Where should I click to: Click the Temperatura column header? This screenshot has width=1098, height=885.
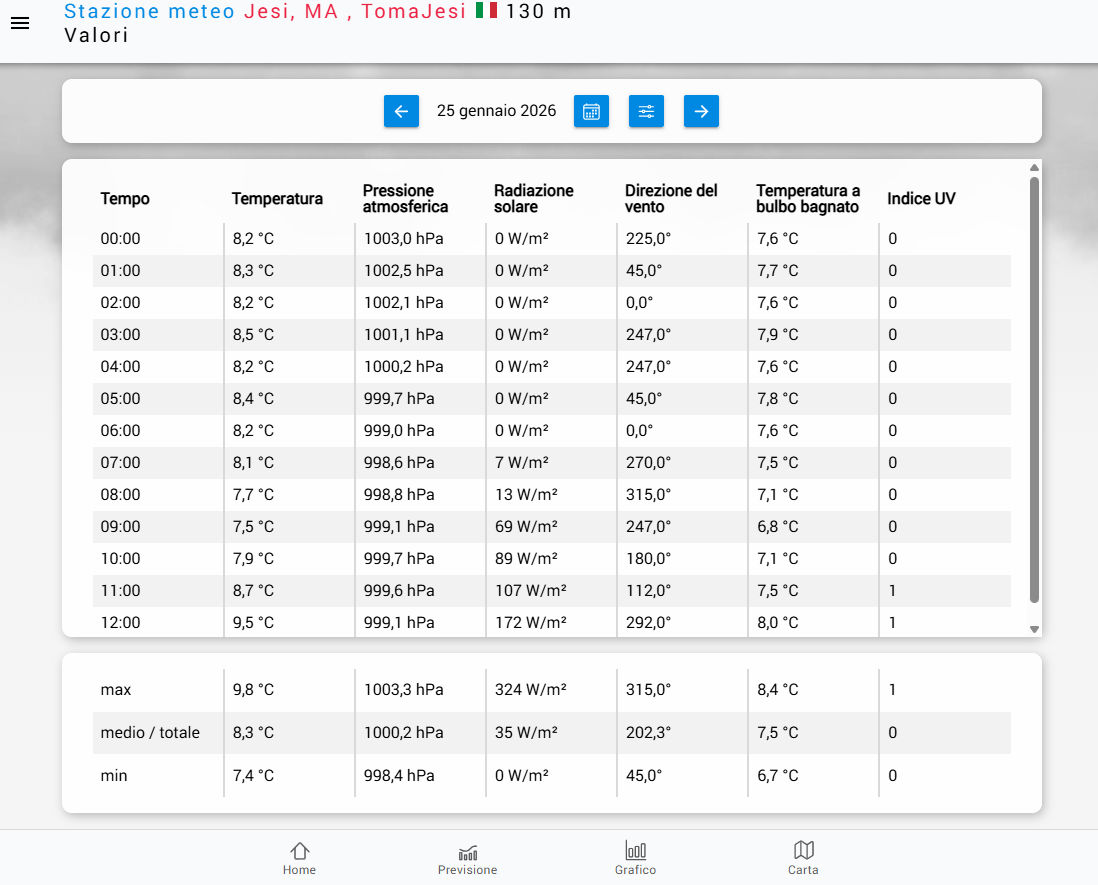[x=277, y=199]
